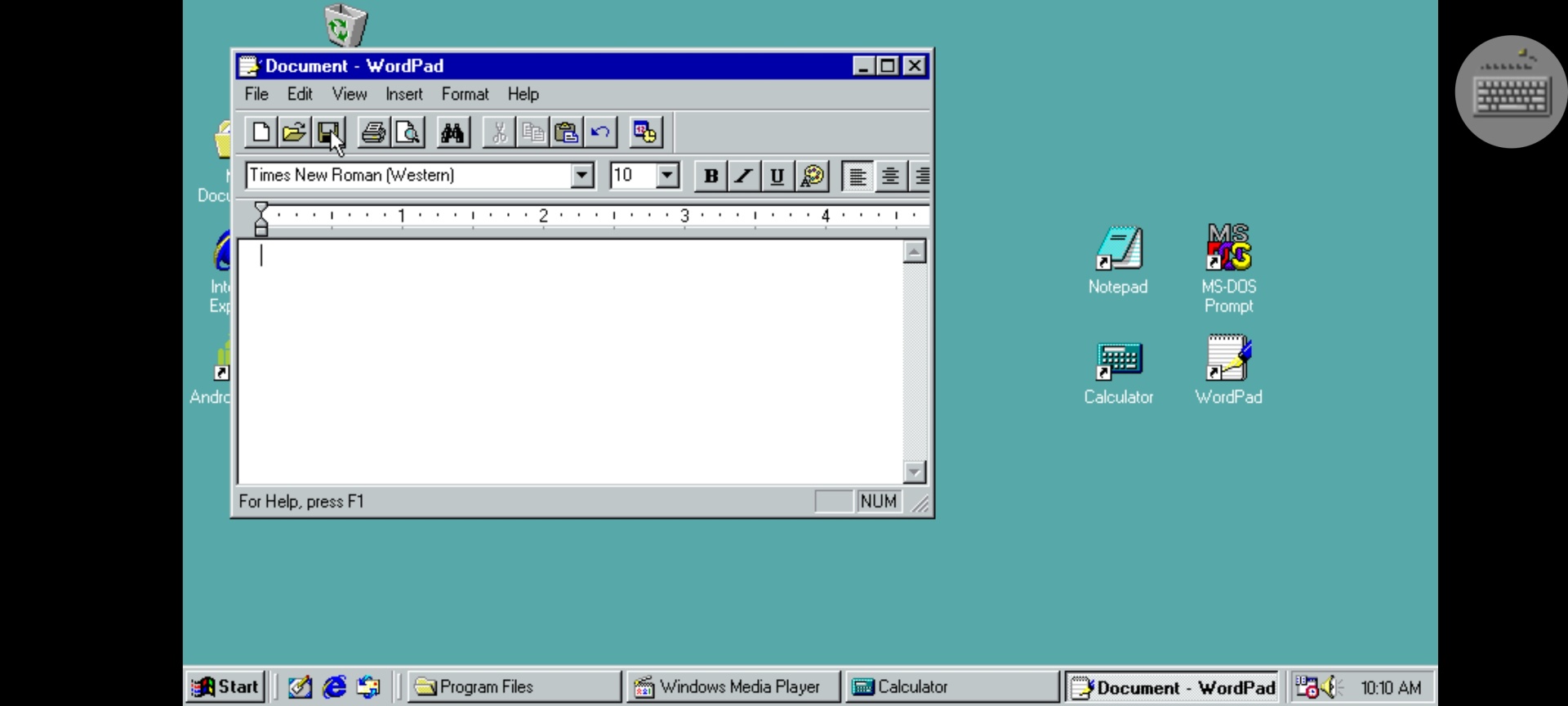Open the Insert menu
Screen dimensions: 1568x706
(403, 94)
